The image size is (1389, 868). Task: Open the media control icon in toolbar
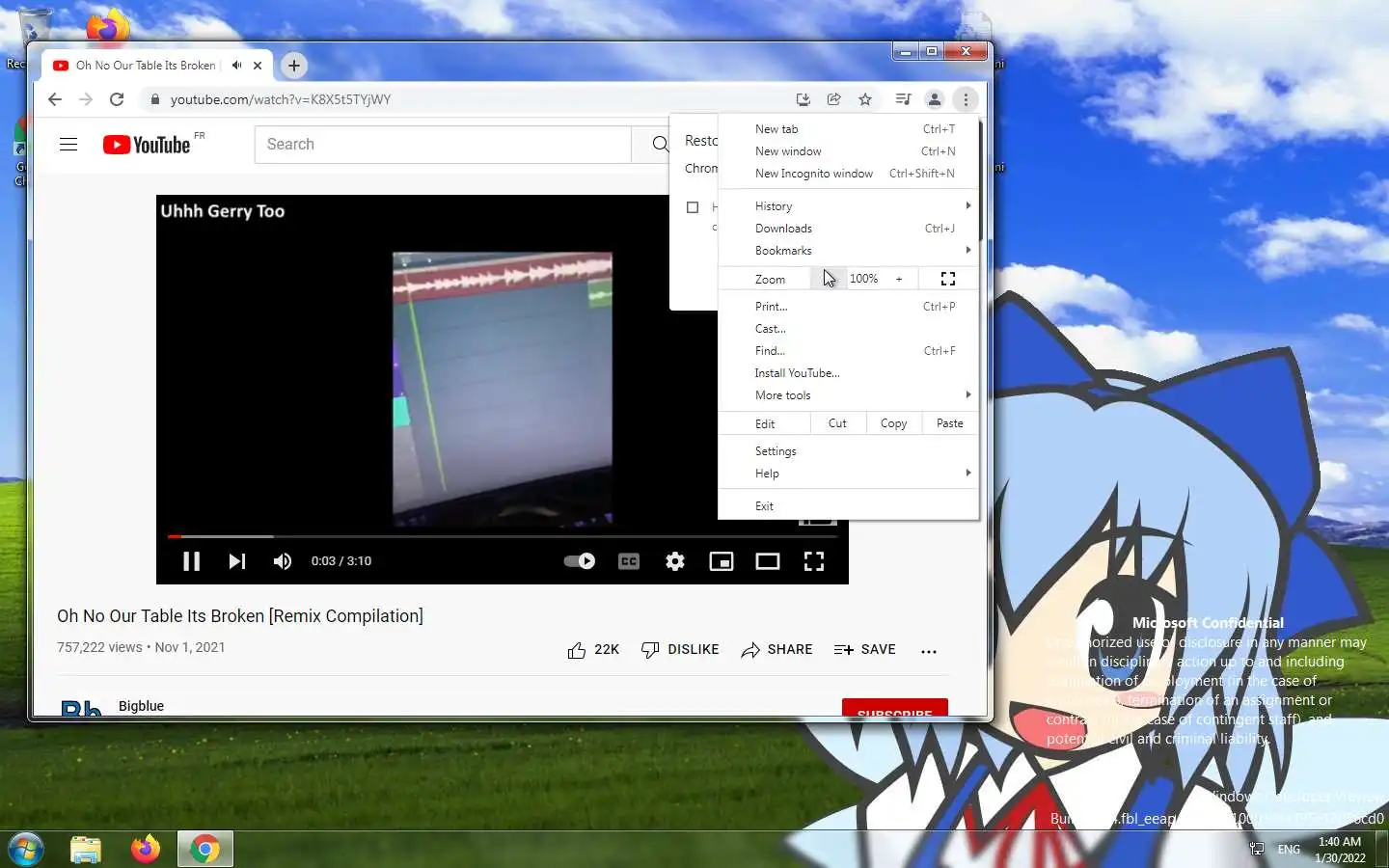(x=903, y=99)
